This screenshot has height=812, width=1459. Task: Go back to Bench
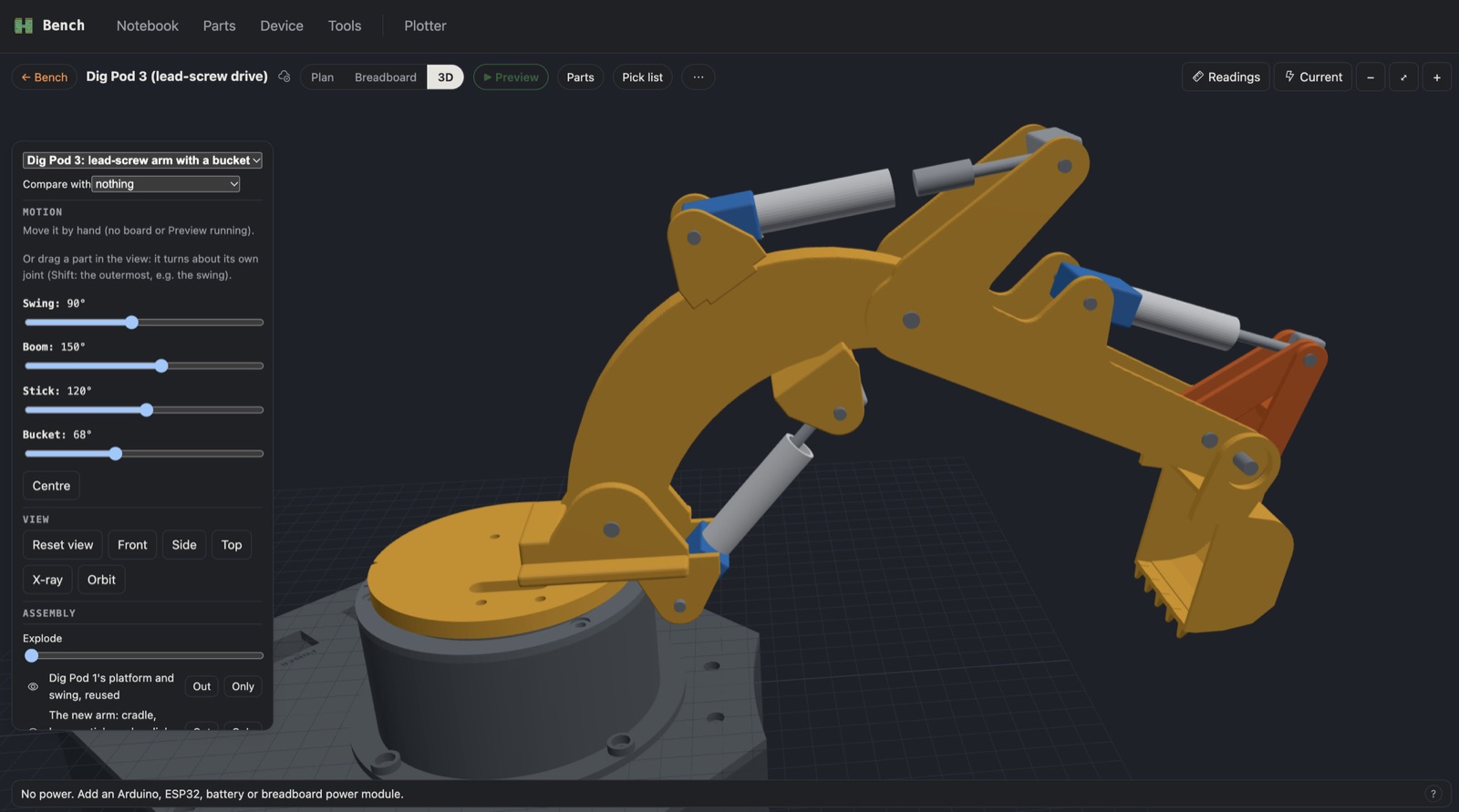pos(44,77)
